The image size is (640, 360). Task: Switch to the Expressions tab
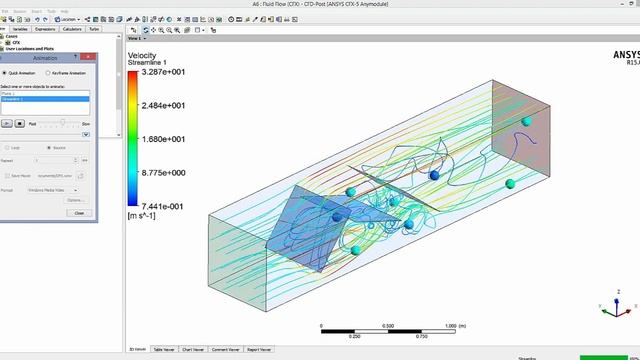[x=45, y=29]
